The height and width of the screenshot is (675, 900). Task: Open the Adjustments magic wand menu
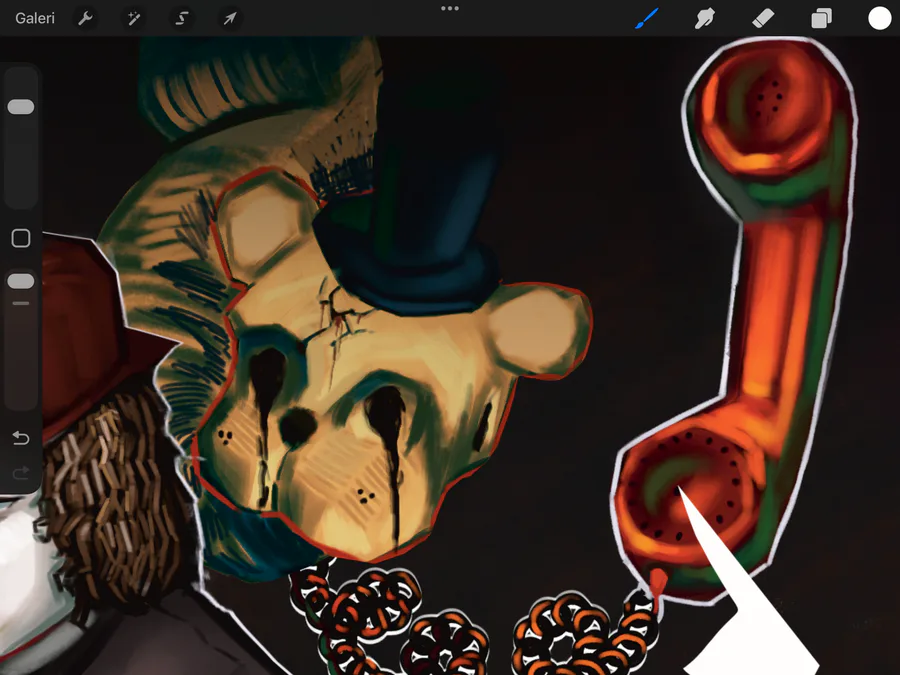point(134,18)
